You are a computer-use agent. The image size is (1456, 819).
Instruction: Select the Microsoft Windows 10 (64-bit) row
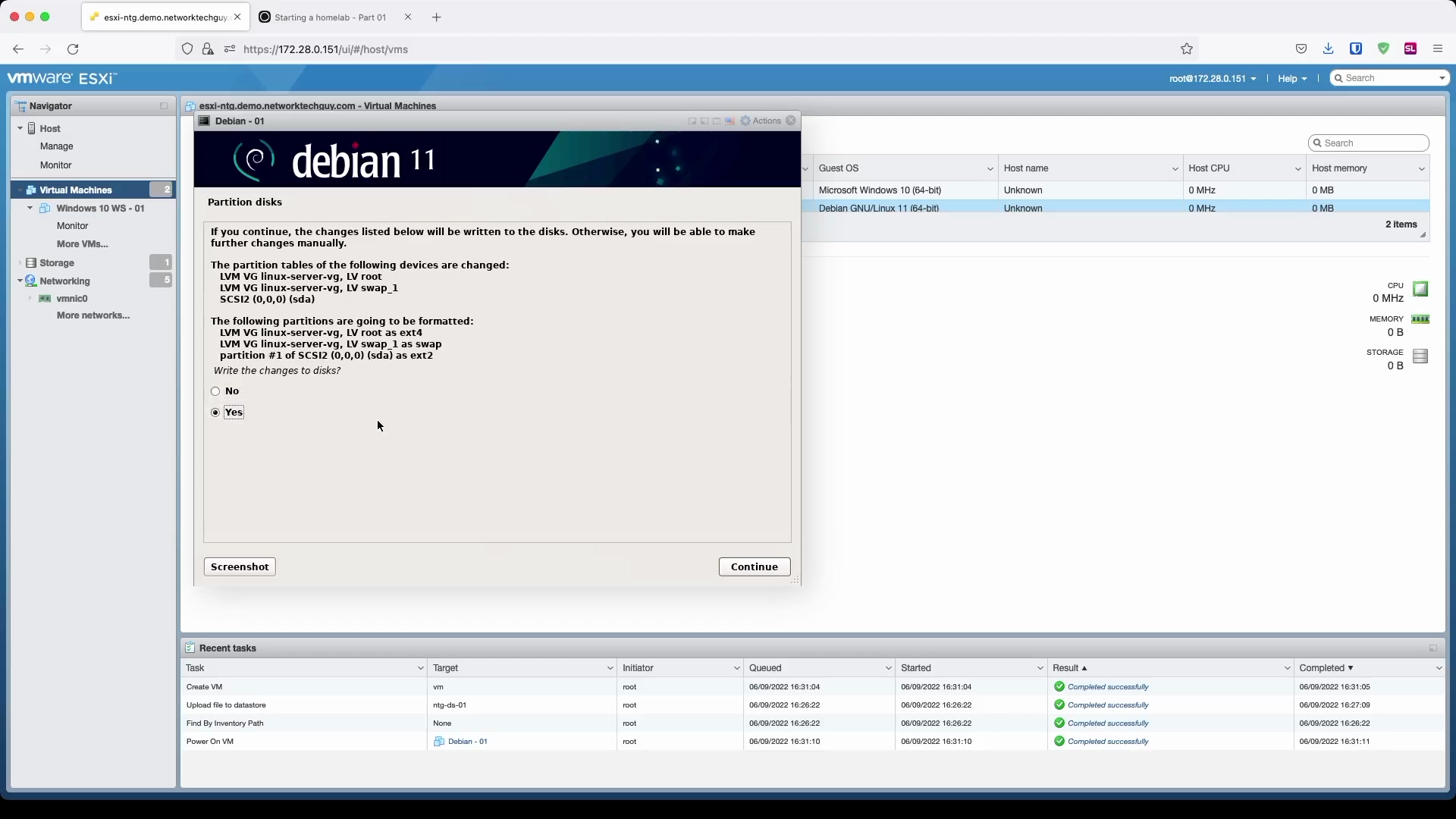point(1116,190)
